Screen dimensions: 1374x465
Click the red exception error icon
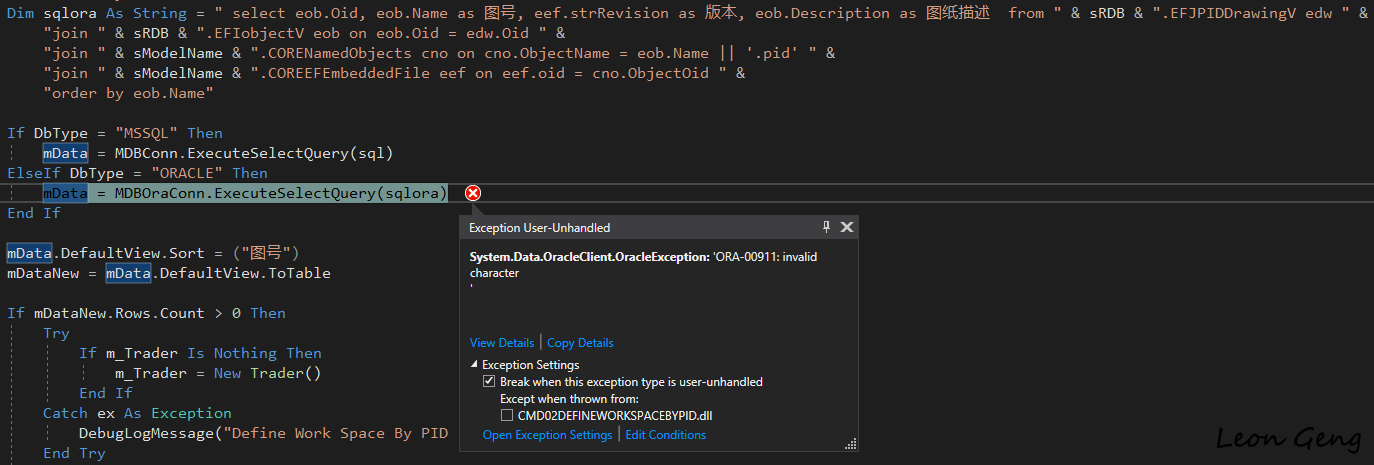pyautogui.click(x=473, y=193)
